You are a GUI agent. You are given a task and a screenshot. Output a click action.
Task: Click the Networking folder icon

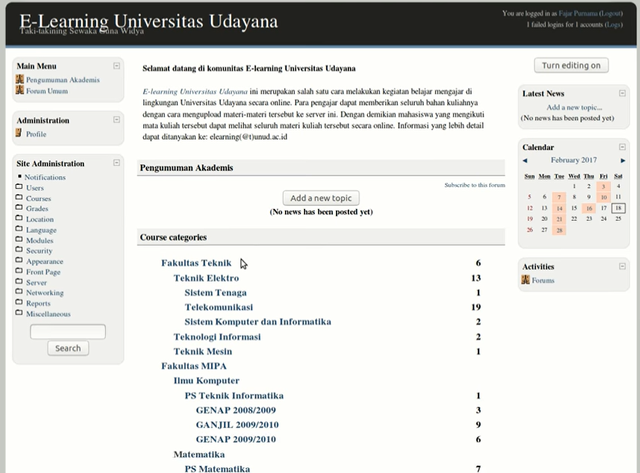(x=19, y=292)
